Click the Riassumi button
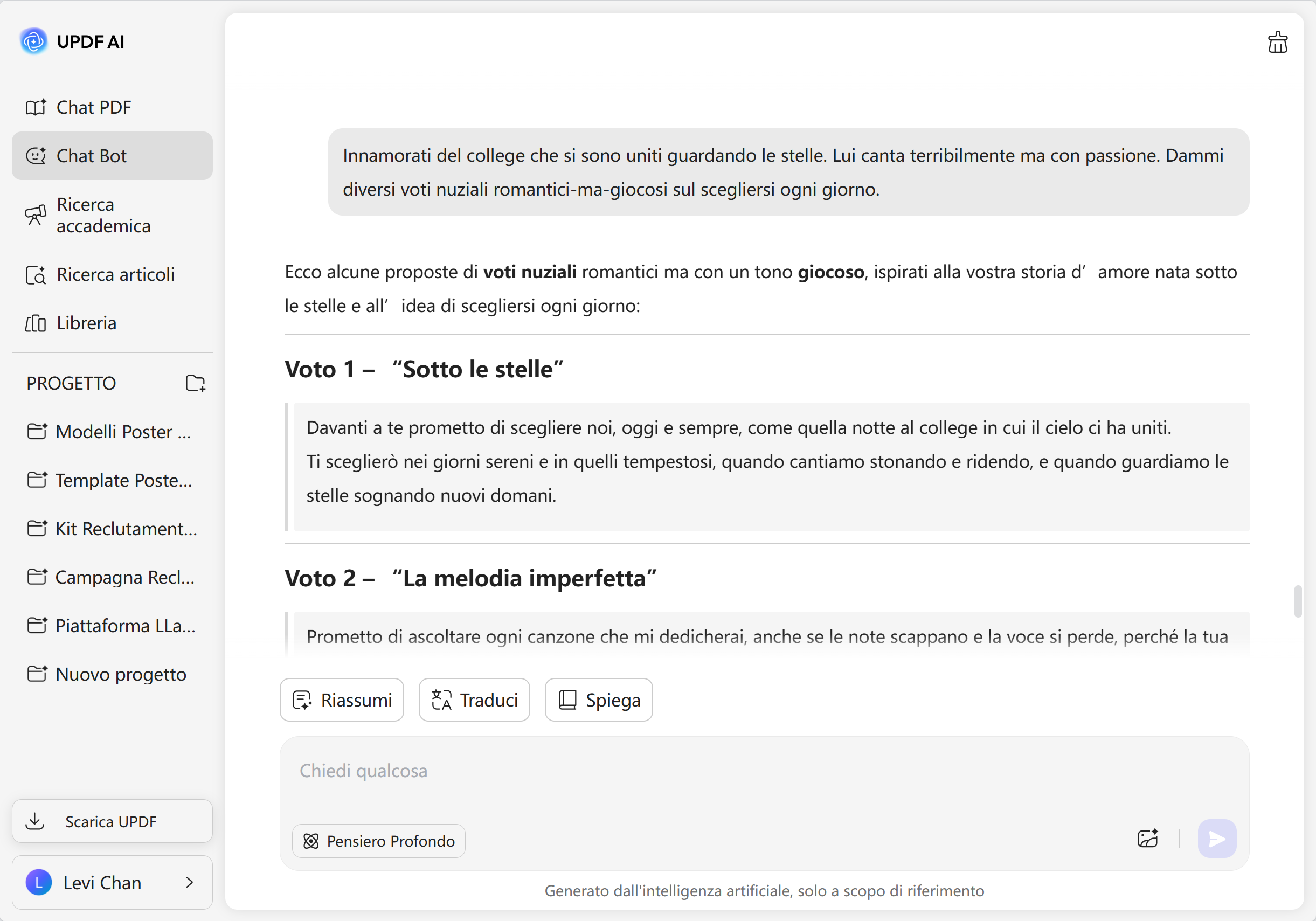 342,700
